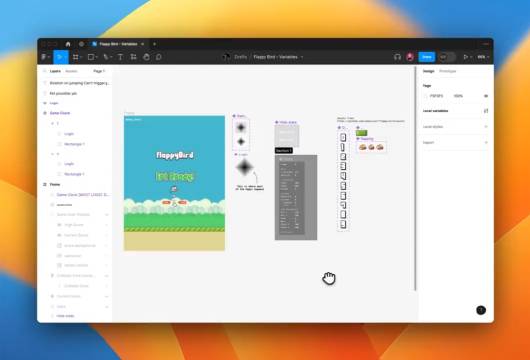Add a new local style
Screen dimensions: 530x360
(x=486, y=127)
